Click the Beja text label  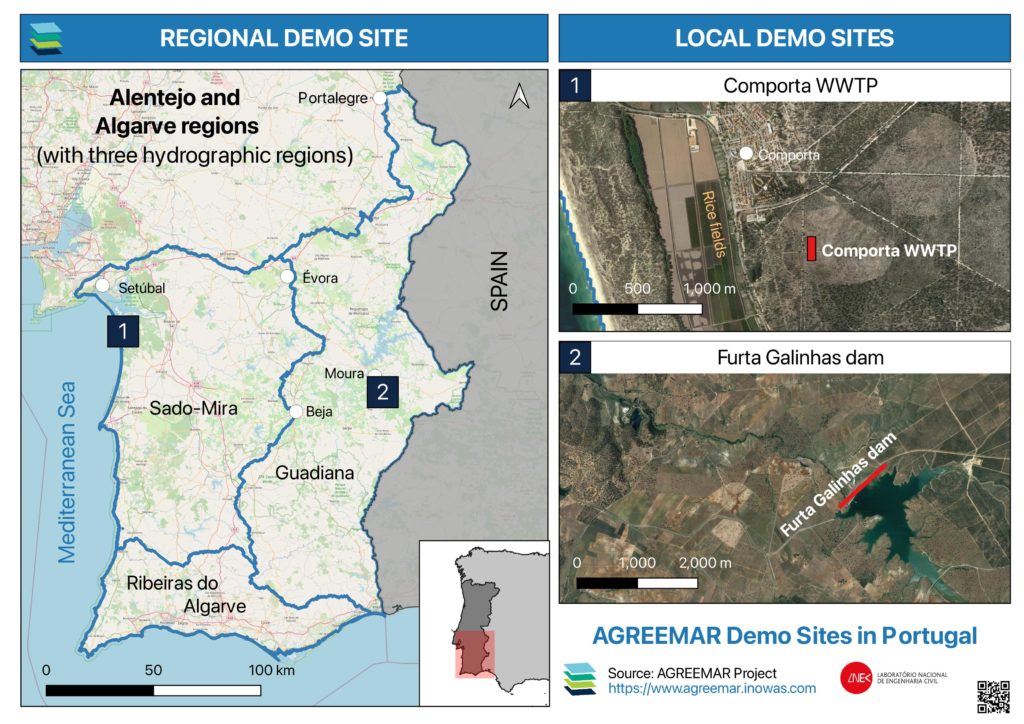pos(319,412)
